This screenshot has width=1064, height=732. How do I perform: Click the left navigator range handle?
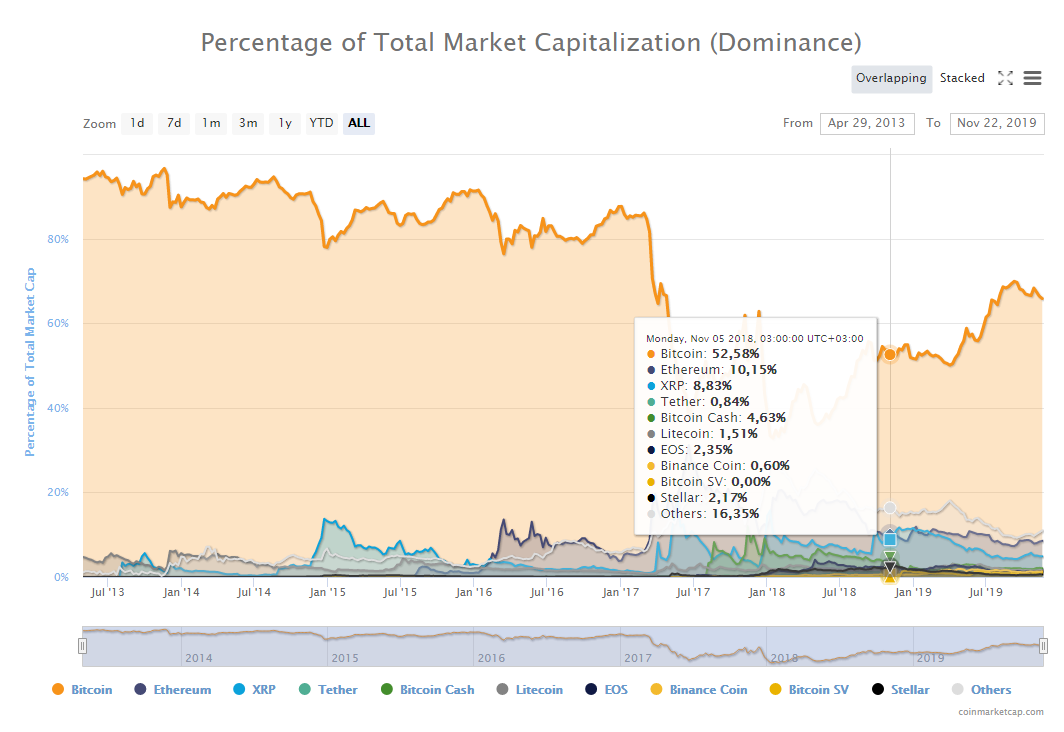click(83, 646)
